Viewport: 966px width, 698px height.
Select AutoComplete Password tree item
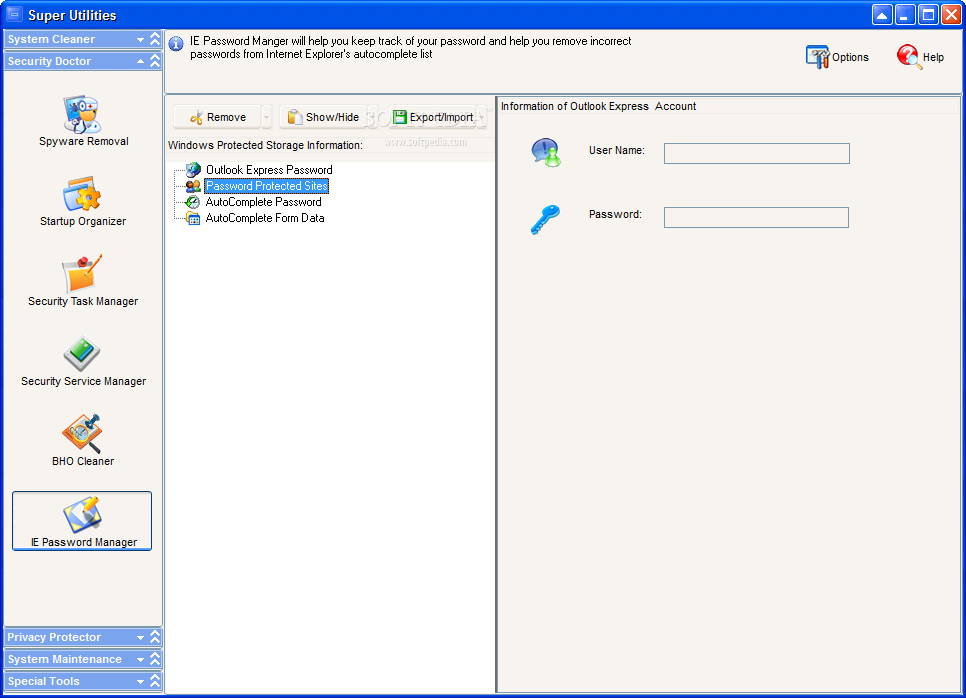tap(264, 201)
